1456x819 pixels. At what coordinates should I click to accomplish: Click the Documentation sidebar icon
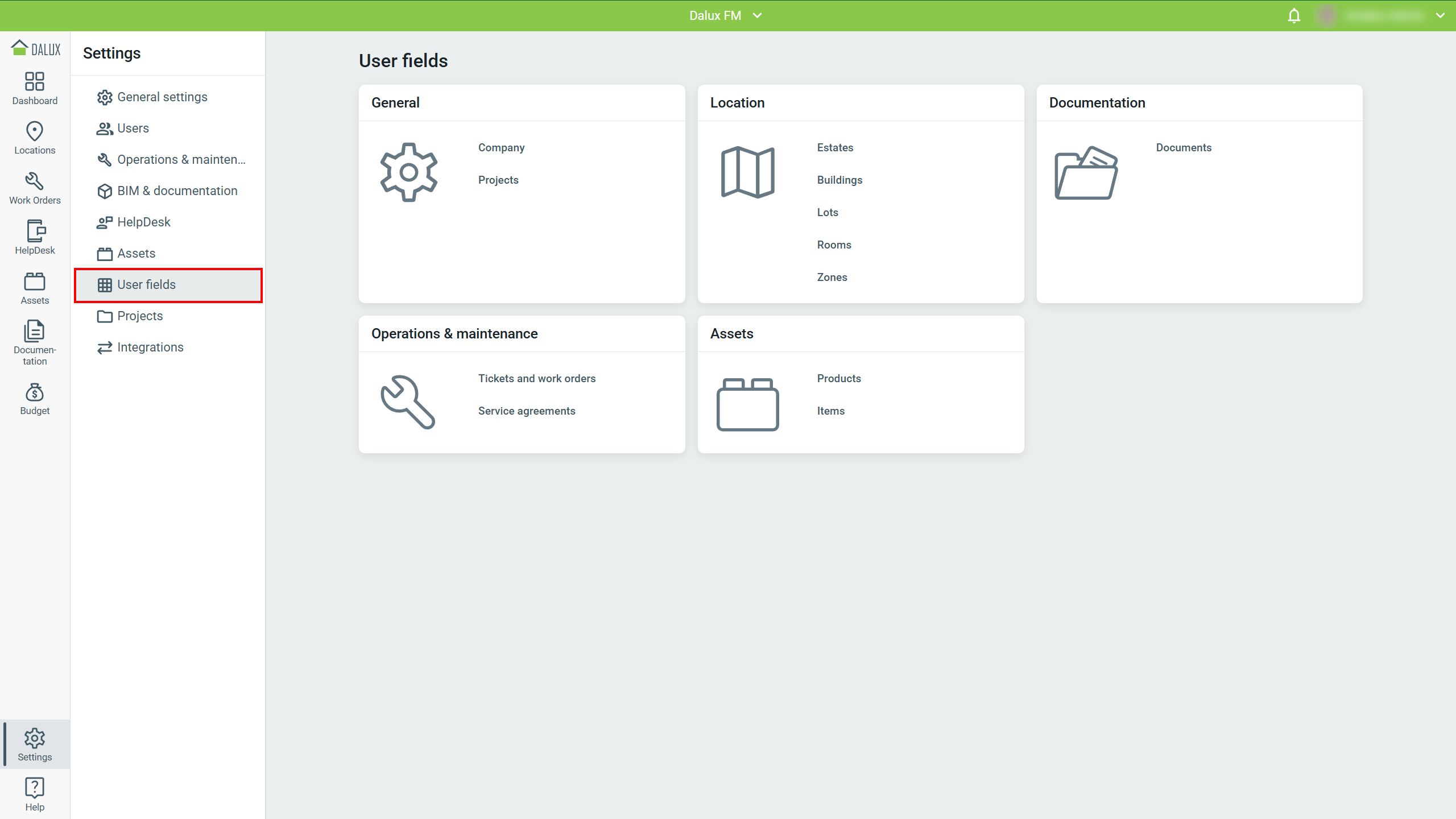(x=35, y=332)
